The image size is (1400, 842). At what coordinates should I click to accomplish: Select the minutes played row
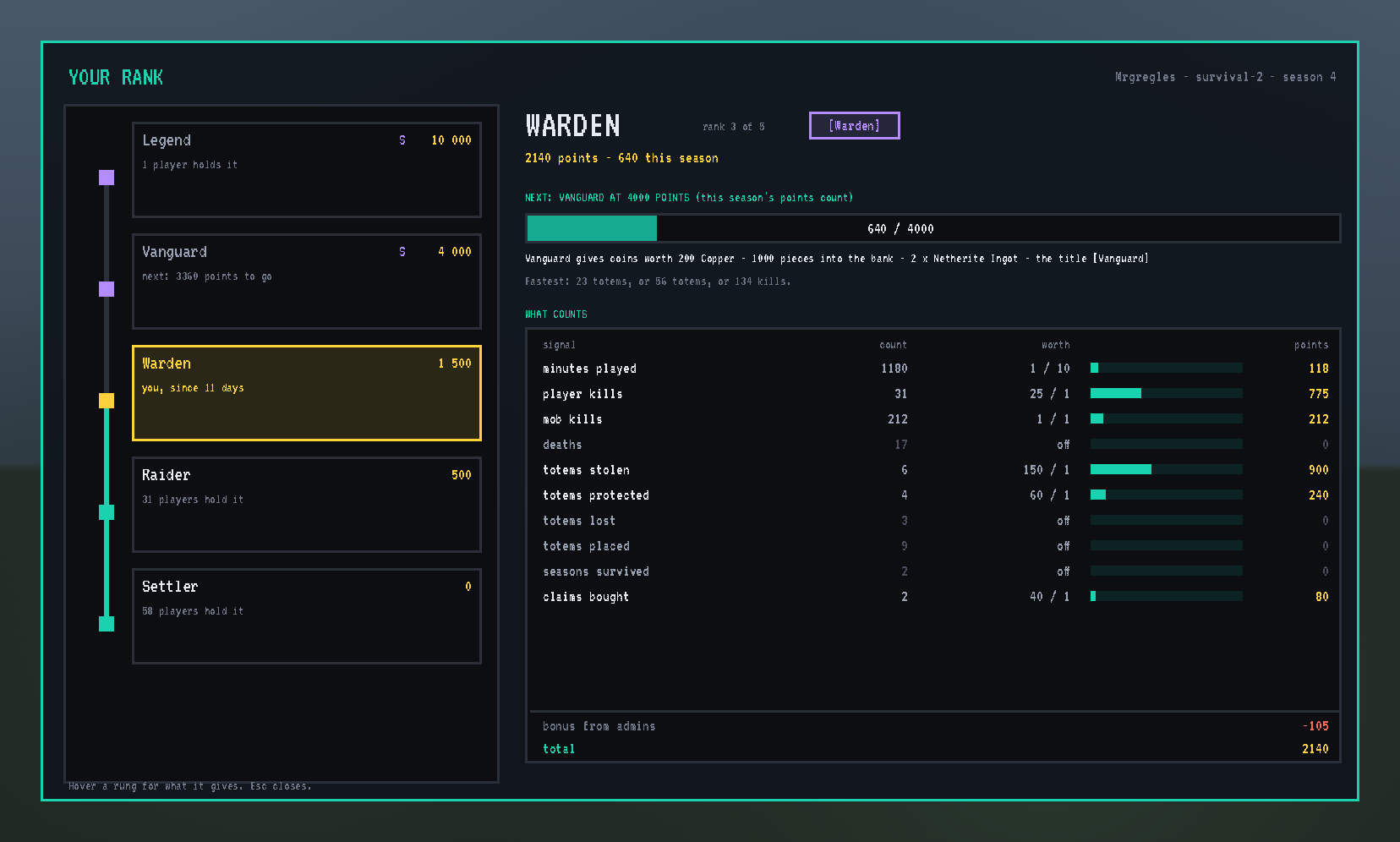(933, 369)
